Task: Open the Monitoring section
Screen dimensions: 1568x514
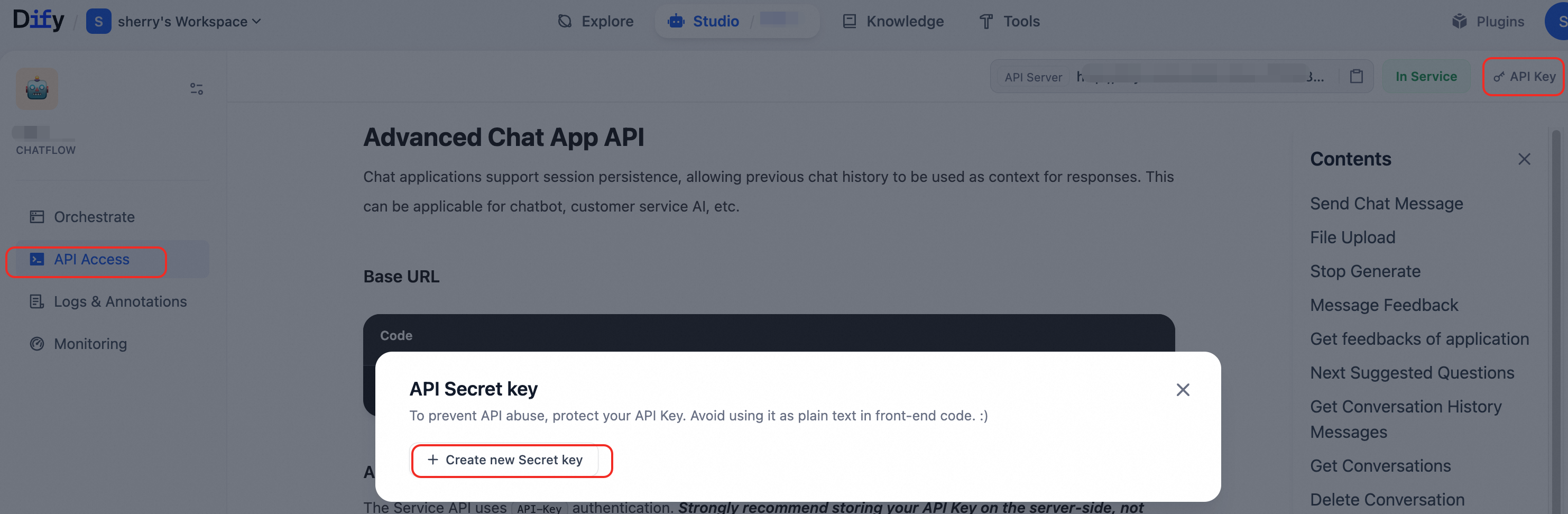Action: click(90, 344)
